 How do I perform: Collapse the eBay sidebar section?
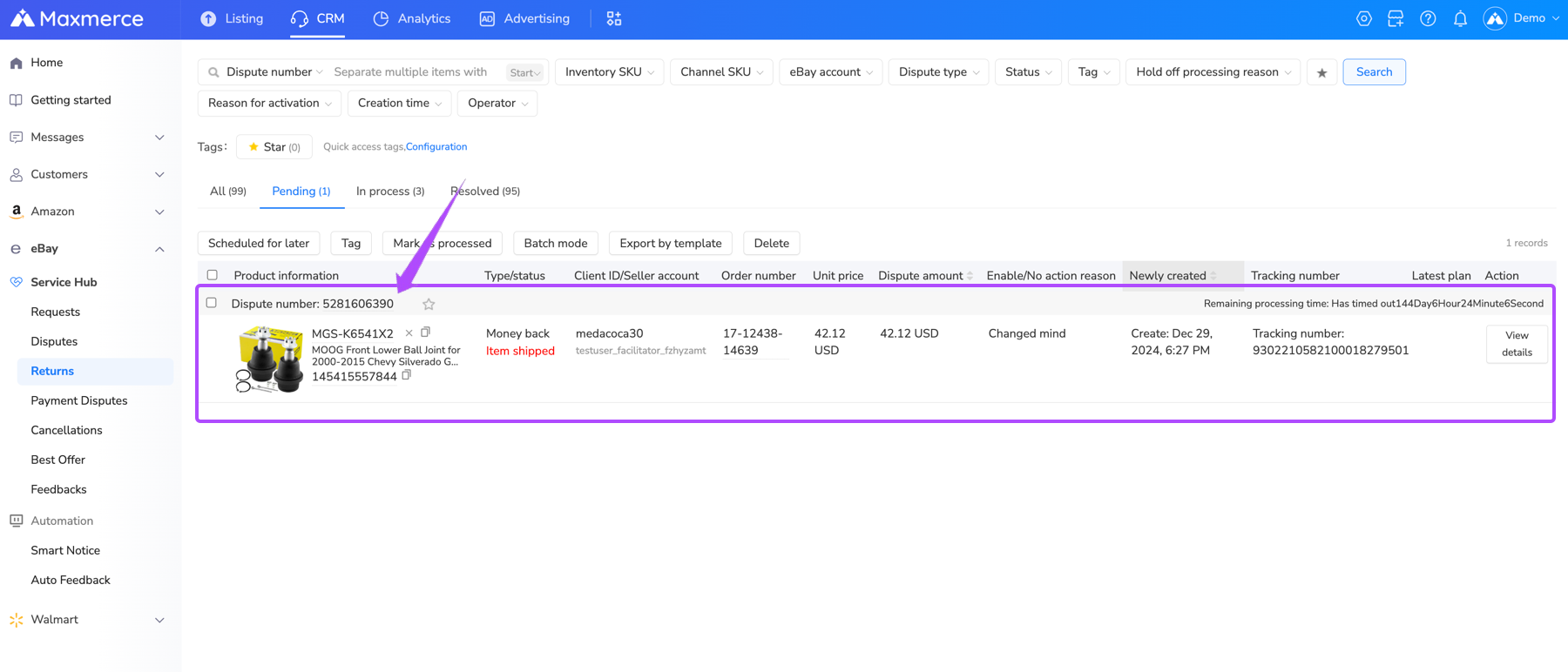pos(159,249)
